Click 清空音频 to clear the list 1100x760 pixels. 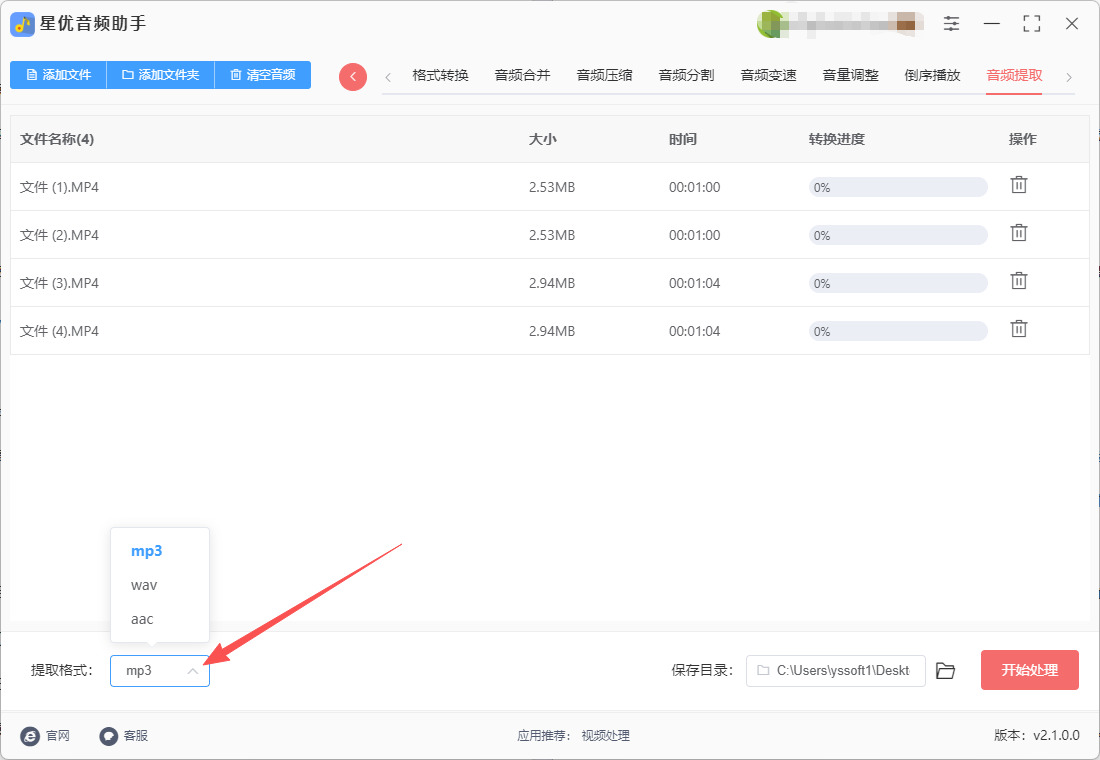coord(263,74)
